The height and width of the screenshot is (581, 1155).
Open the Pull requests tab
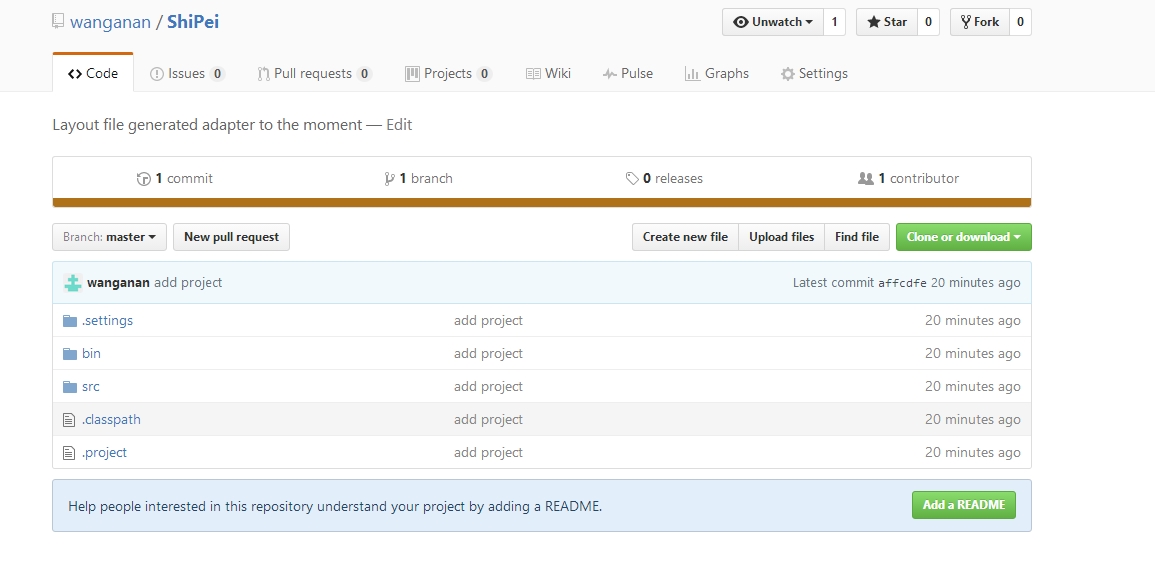(315, 74)
